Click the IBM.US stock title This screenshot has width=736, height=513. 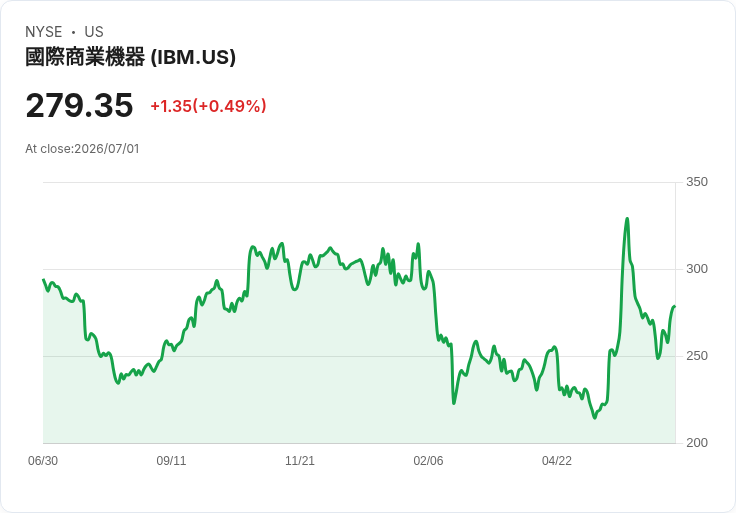[130, 57]
